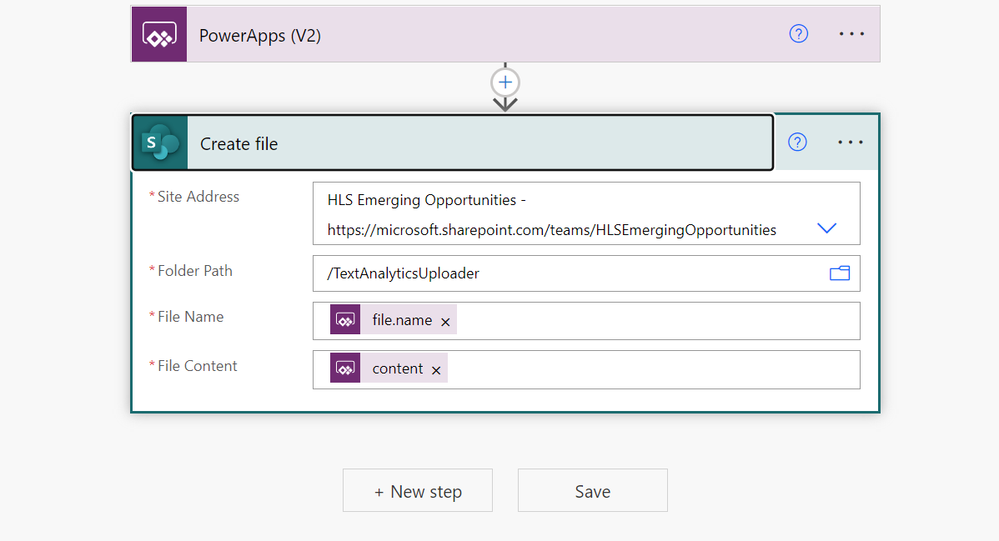Image resolution: width=999 pixels, height=541 pixels.
Task: Select the file.name token chip
Action: pos(401,320)
